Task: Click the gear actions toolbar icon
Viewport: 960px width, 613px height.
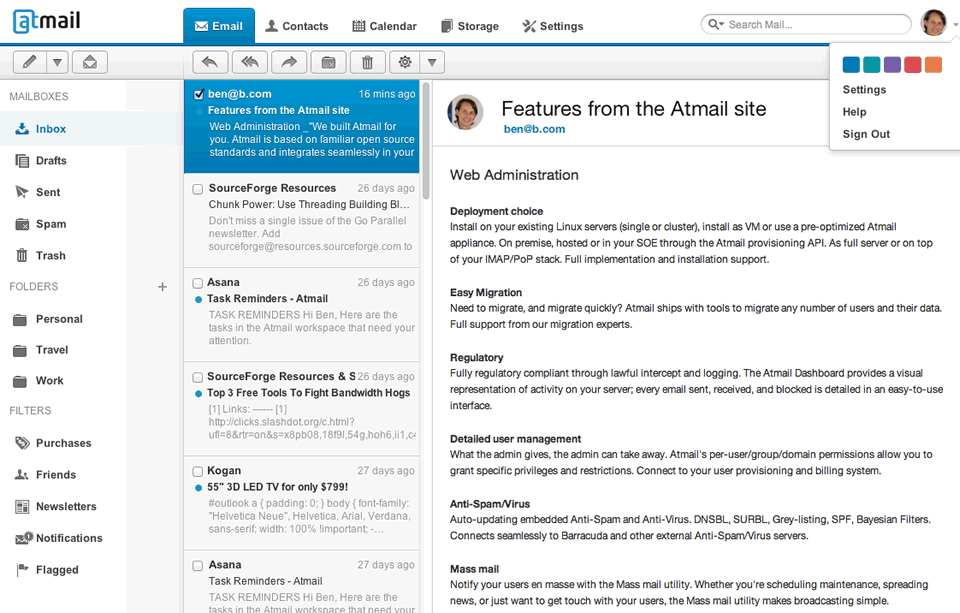Action: 405,62
